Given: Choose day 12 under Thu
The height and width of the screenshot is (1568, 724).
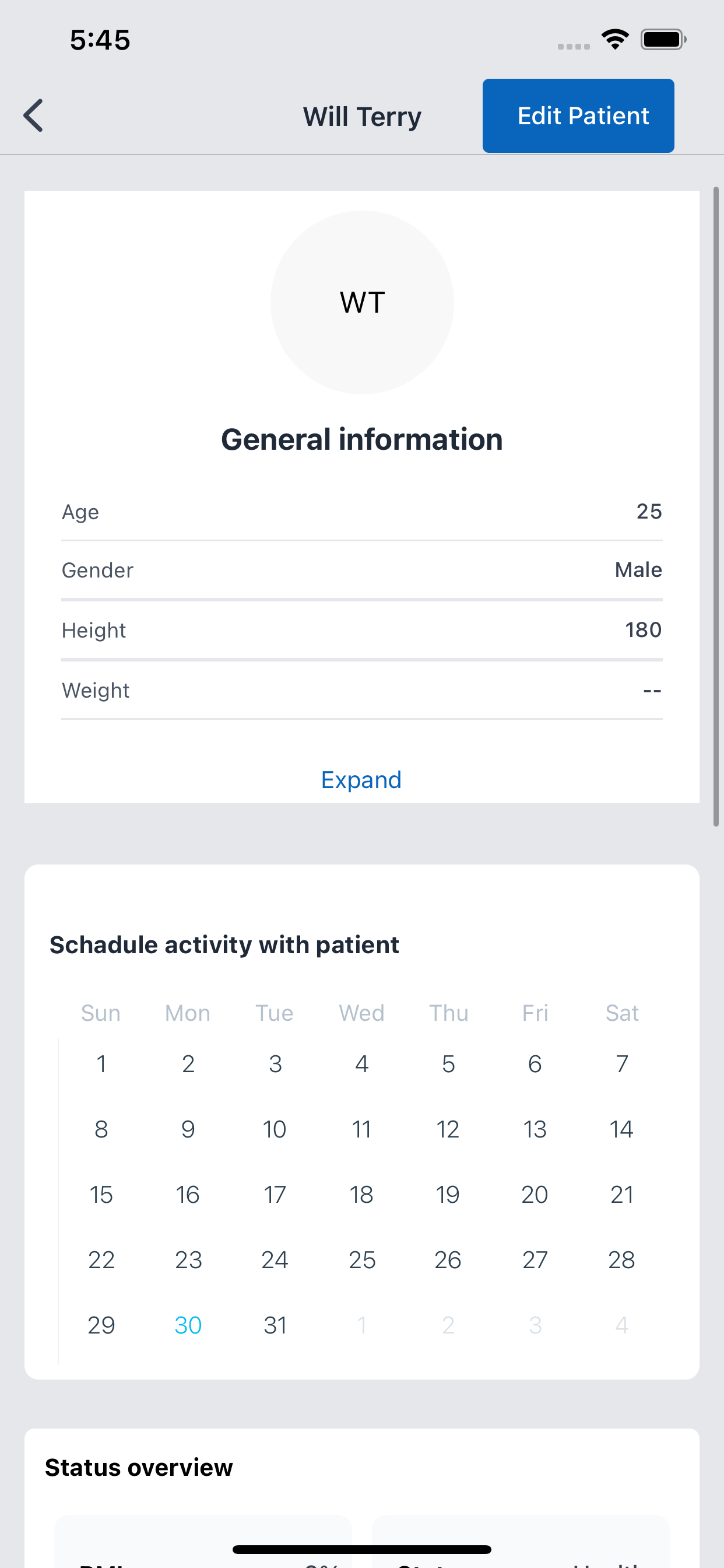Looking at the screenshot, I should (x=448, y=1129).
